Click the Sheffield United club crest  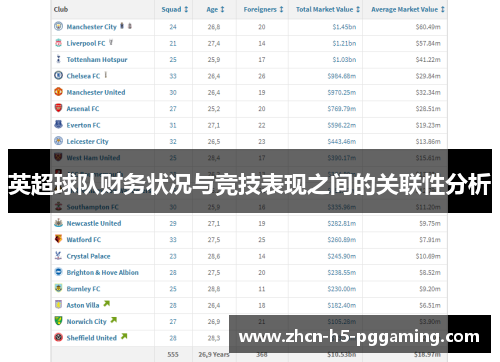tap(58, 337)
